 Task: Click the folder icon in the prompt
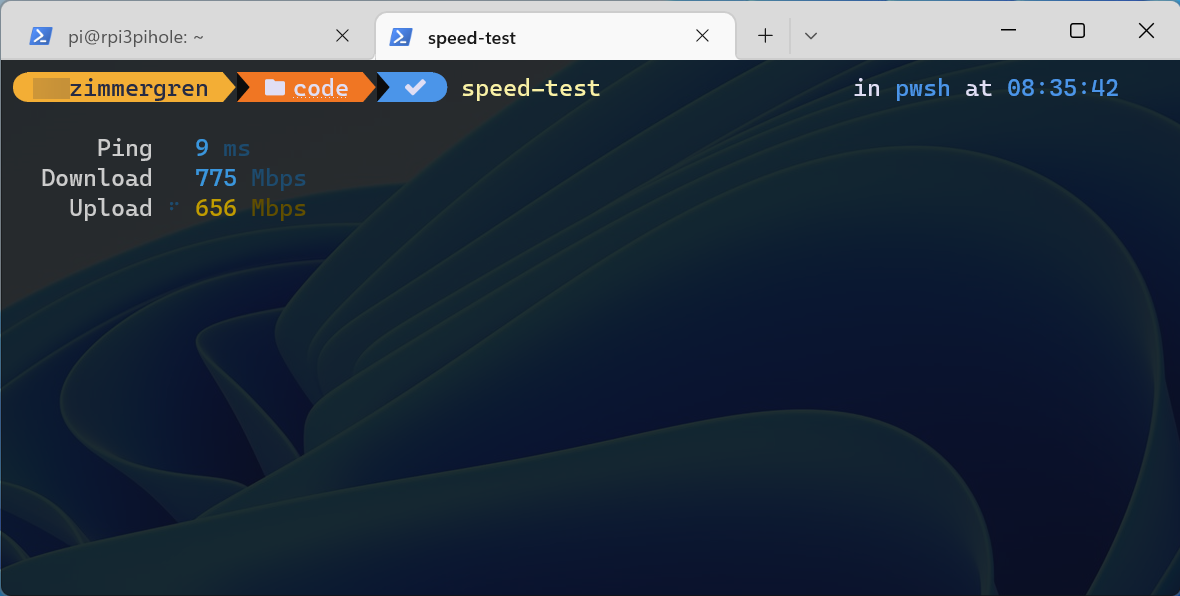tap(275, 88)
